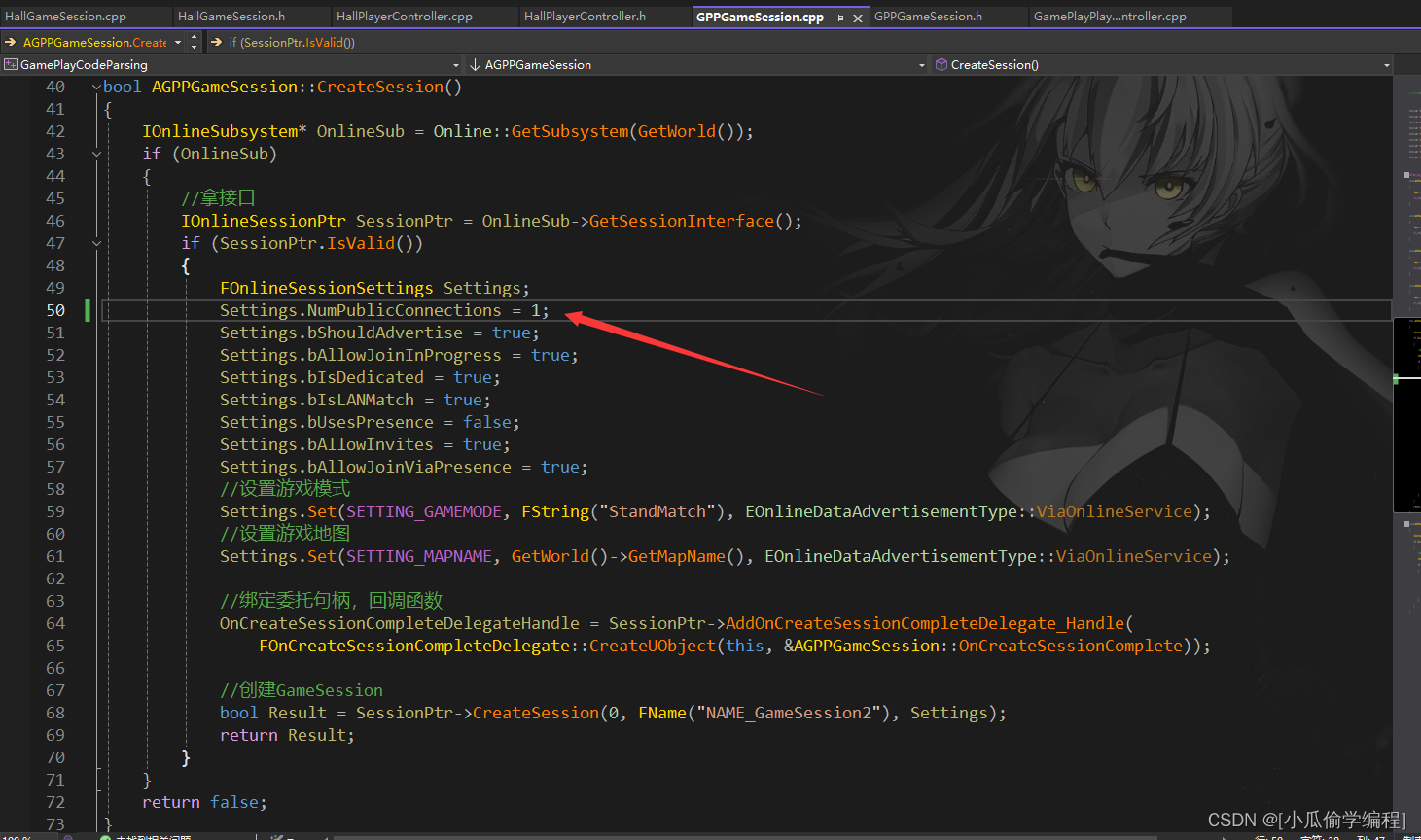Screen dimensions: 1421x840
Task: Open AGPPGameSession class scope dropdown
Action: 922,65
